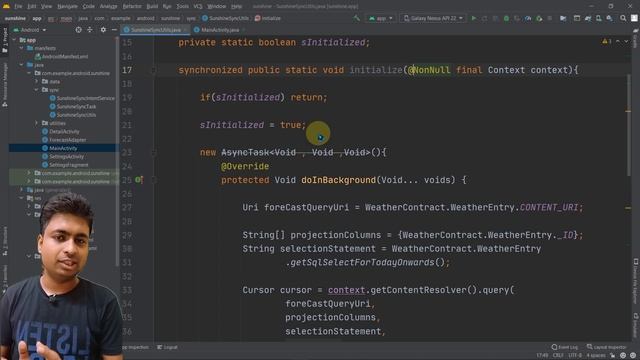This screenshot has width=640, height=360.
Task: Click the Select Opened File target icon
Action: (x=78, y=30)
